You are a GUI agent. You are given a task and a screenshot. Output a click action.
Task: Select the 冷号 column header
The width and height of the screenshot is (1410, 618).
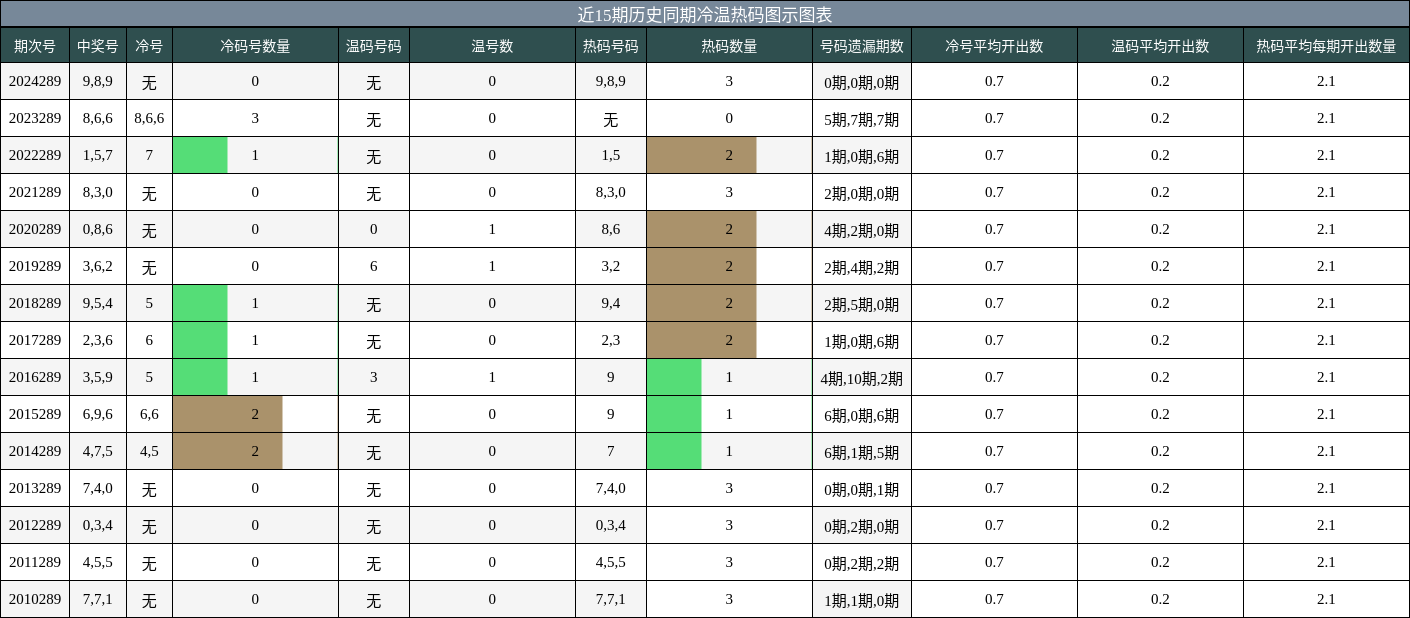click(148, 45)
